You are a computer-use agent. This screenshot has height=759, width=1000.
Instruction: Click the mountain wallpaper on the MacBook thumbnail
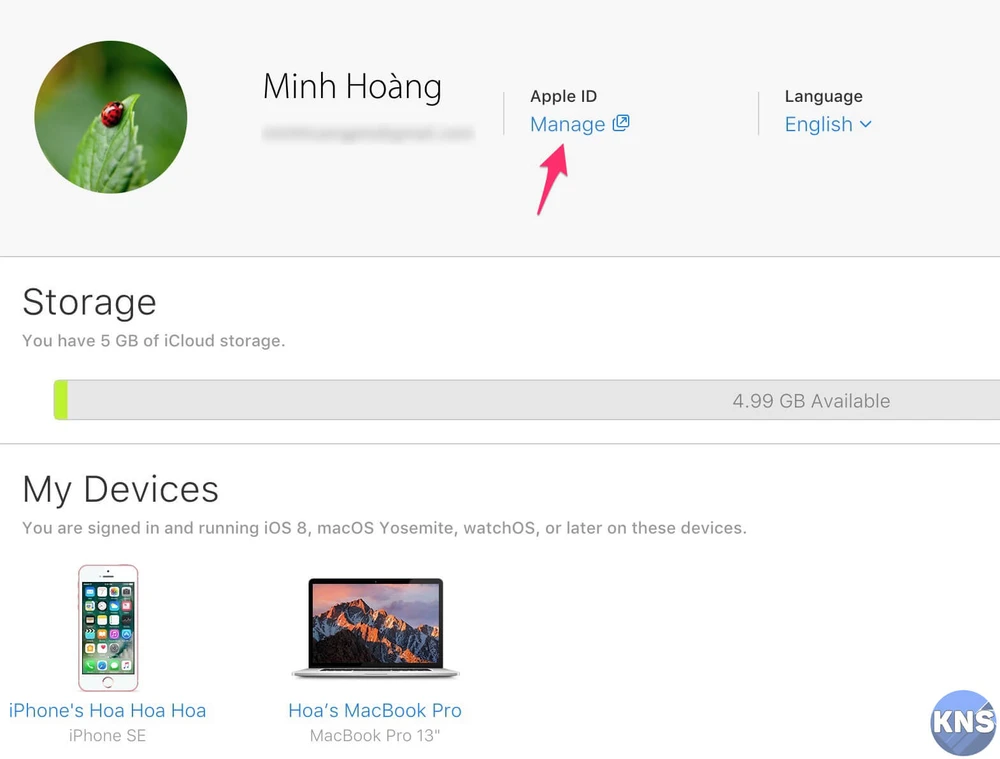(375, 620)
